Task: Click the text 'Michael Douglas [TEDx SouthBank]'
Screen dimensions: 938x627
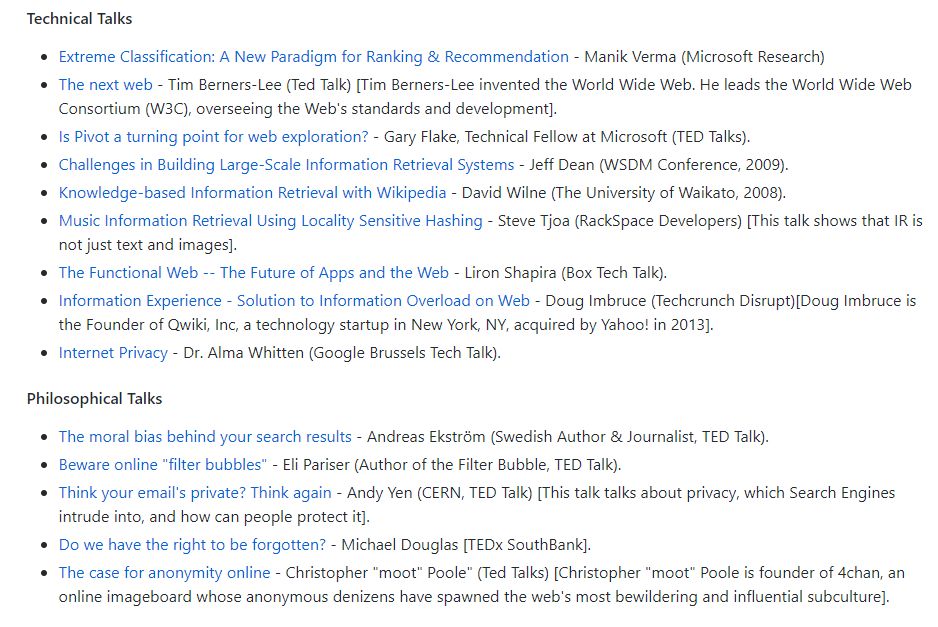Action: point(465,545)
